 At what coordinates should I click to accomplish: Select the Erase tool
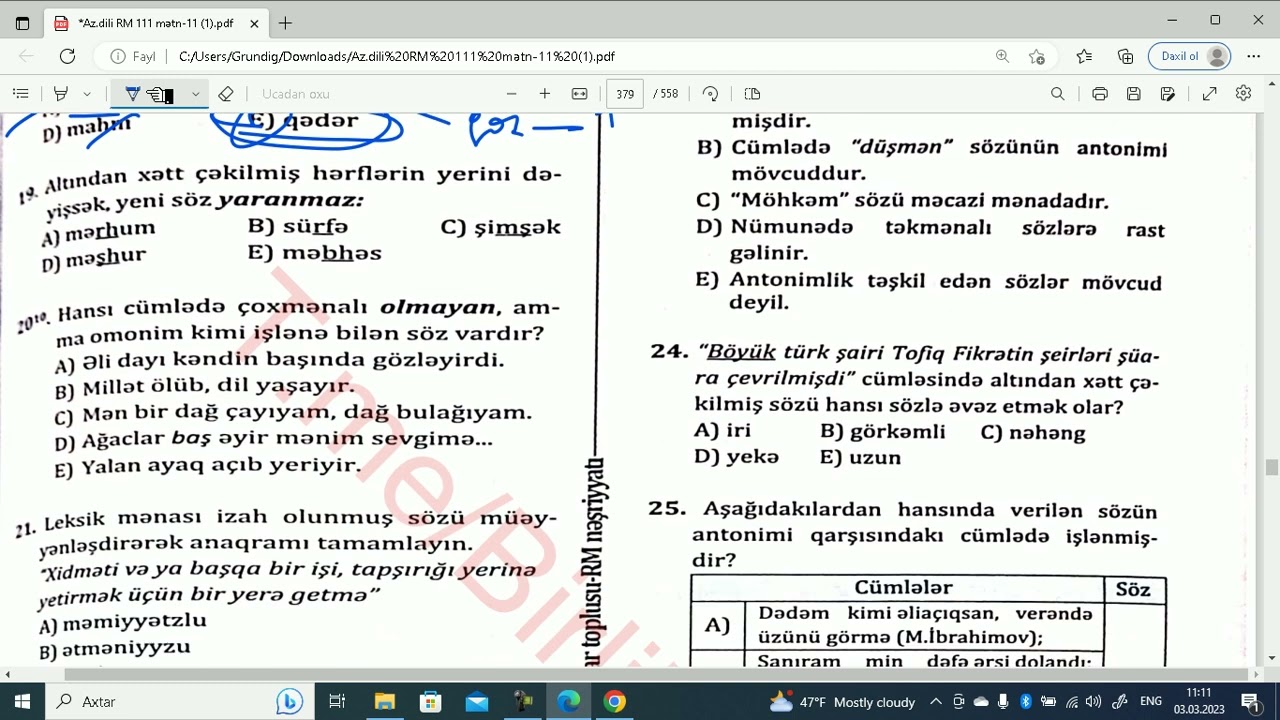tap(226, 94)
